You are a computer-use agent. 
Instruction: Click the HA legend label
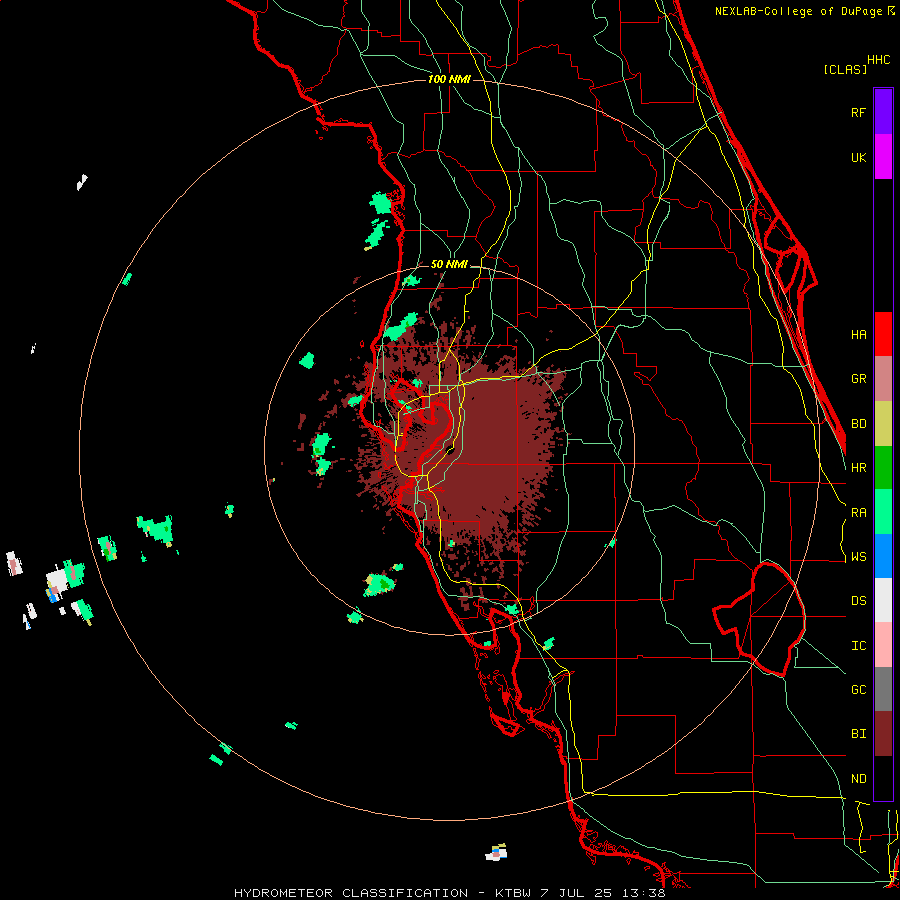coord(858,335)
